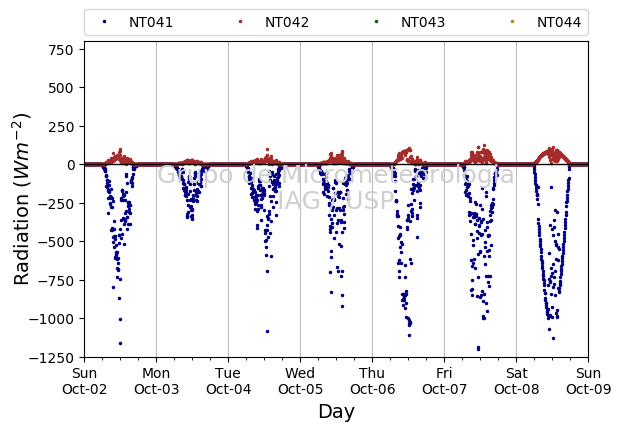Screen dimensions: 621x431
Task: Click the green NT043 legend marker
Action: pos(376,22)
